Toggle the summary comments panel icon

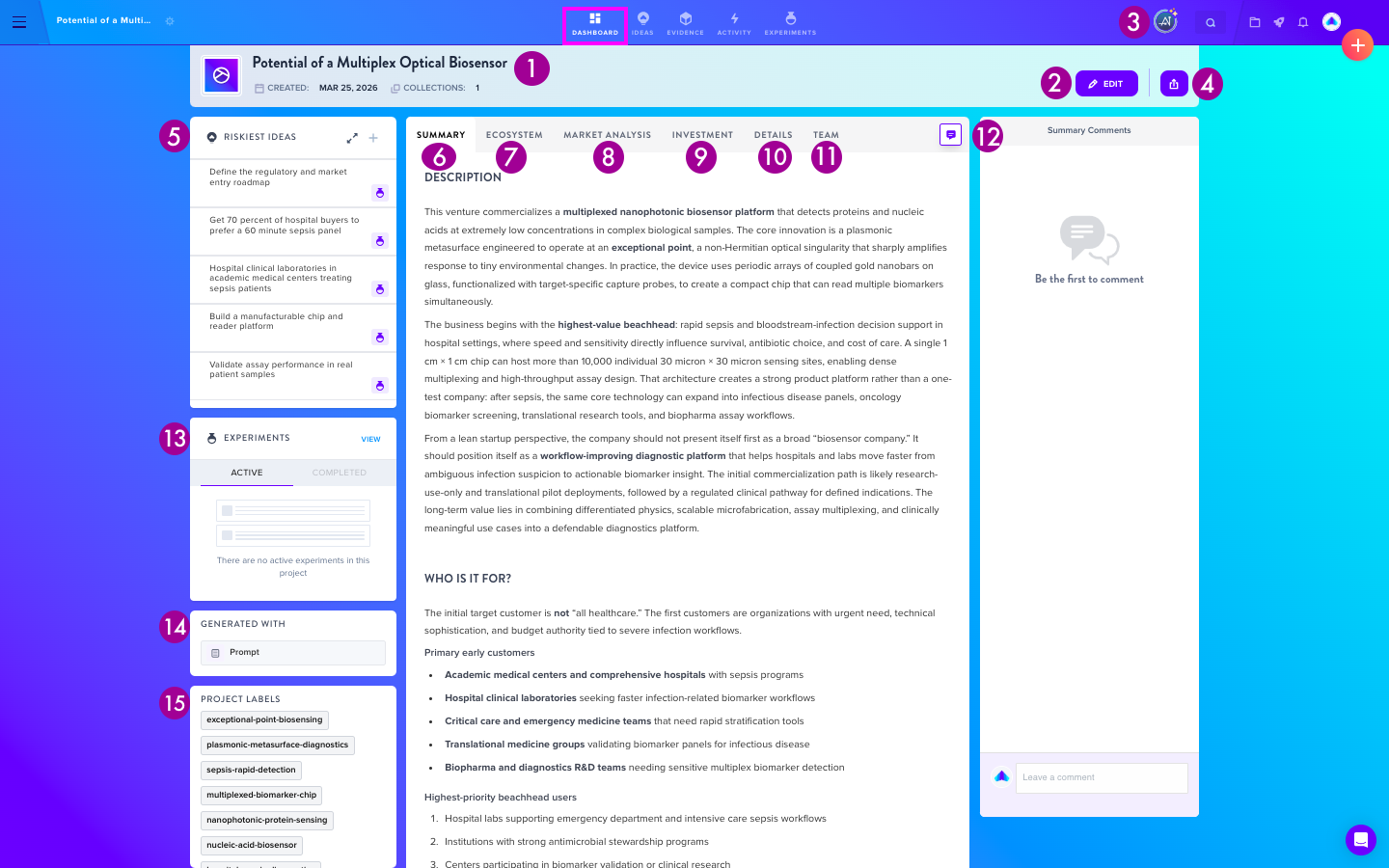pyautogui.click(x=951, y=135)
